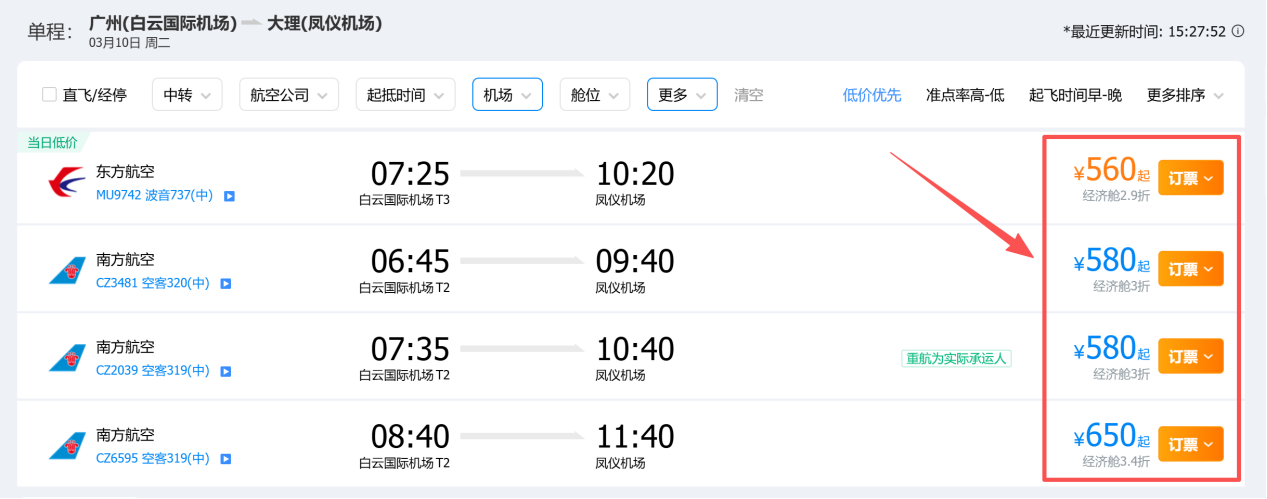Click the China Southern logo for CZ3481
The image size is (1267, 499).
pos(67,270)
